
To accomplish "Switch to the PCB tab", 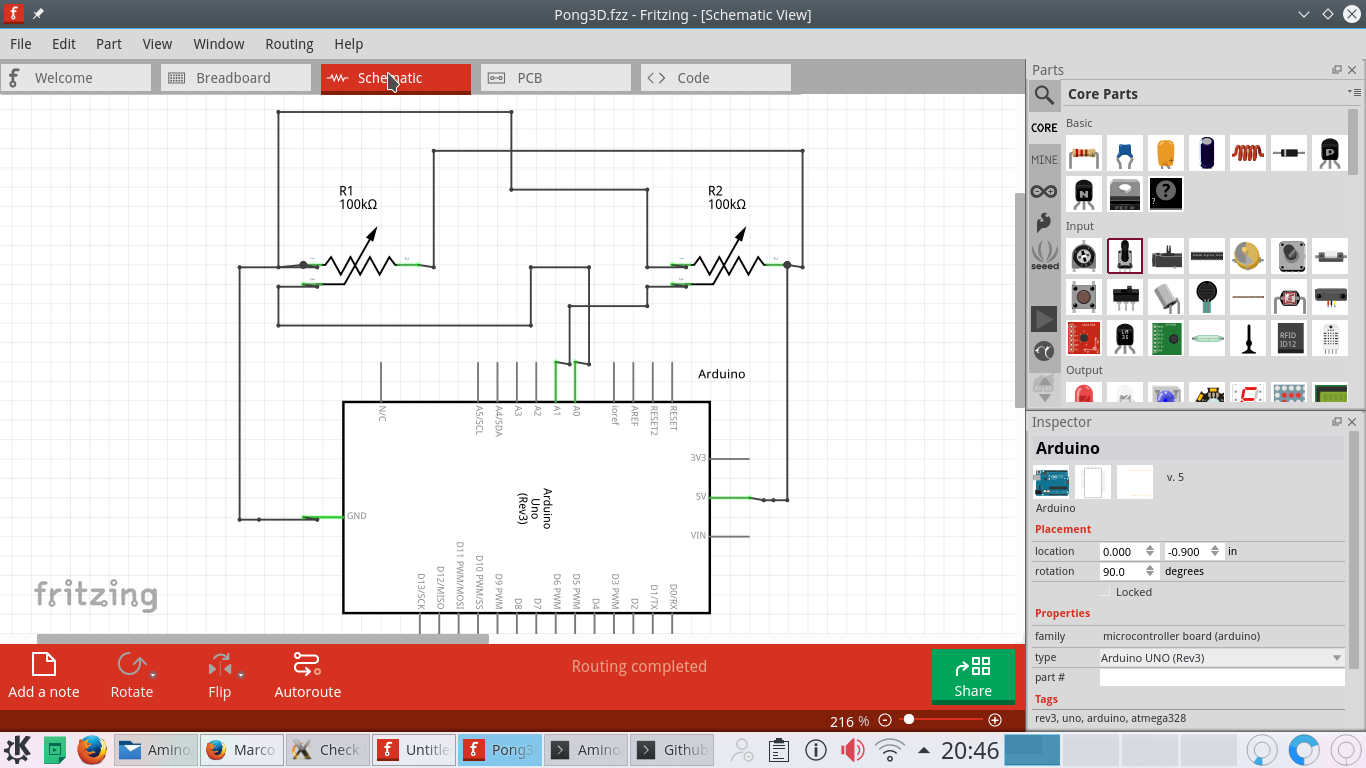I will click(556, 78).
